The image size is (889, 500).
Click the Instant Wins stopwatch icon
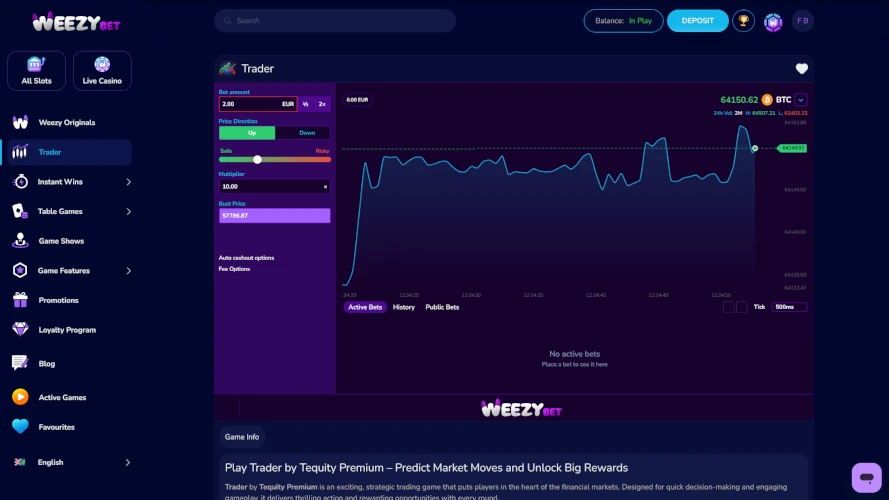tap(20, 181)
